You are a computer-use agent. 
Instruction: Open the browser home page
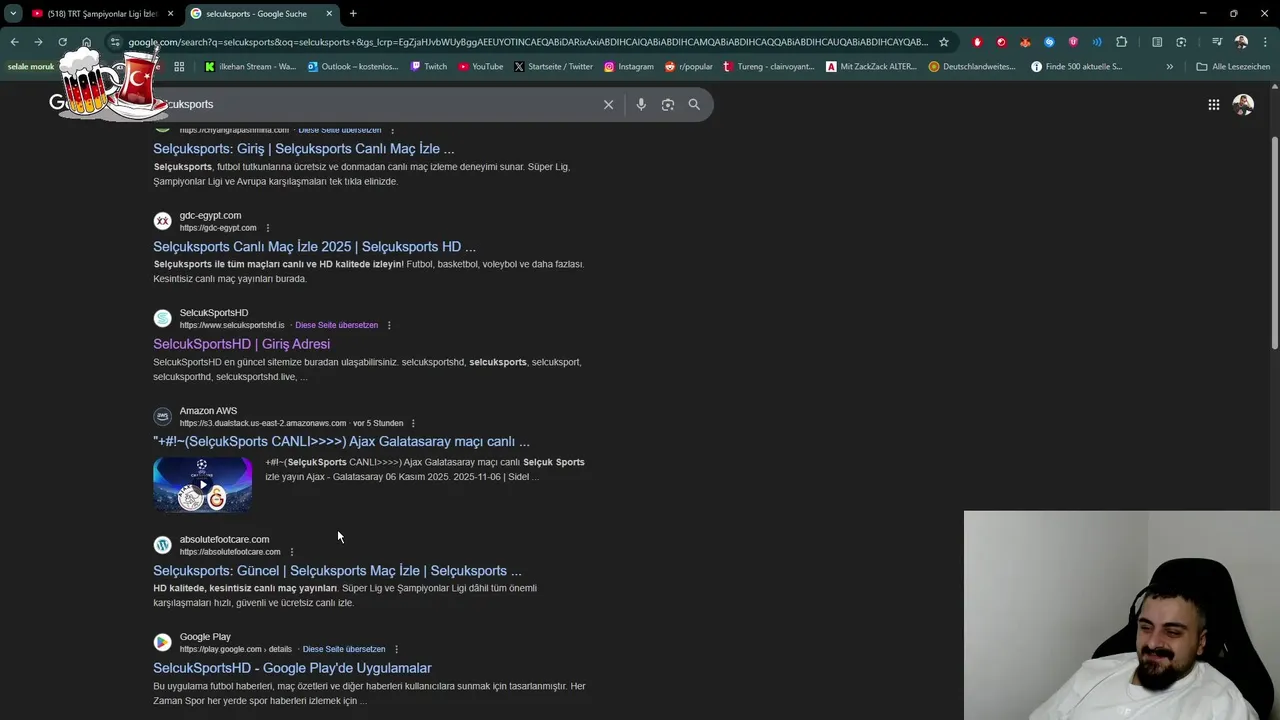86,42
